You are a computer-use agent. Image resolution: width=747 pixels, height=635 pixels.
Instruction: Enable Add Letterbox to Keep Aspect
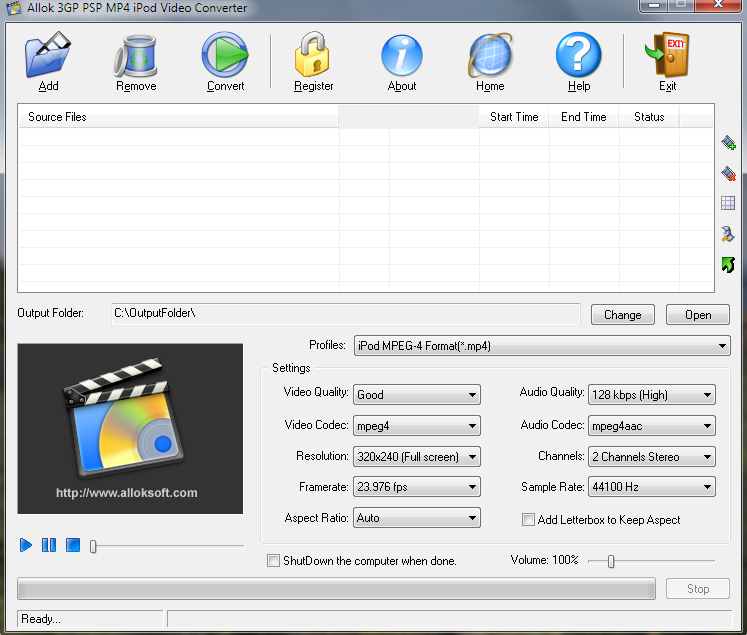(x=528, y=519)
